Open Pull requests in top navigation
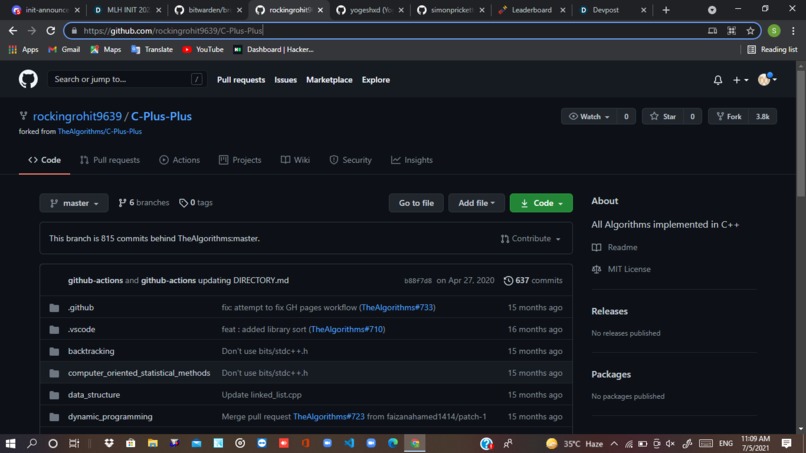Image resolution: width=806 pixels, height=453 pixels. point(241,80)
